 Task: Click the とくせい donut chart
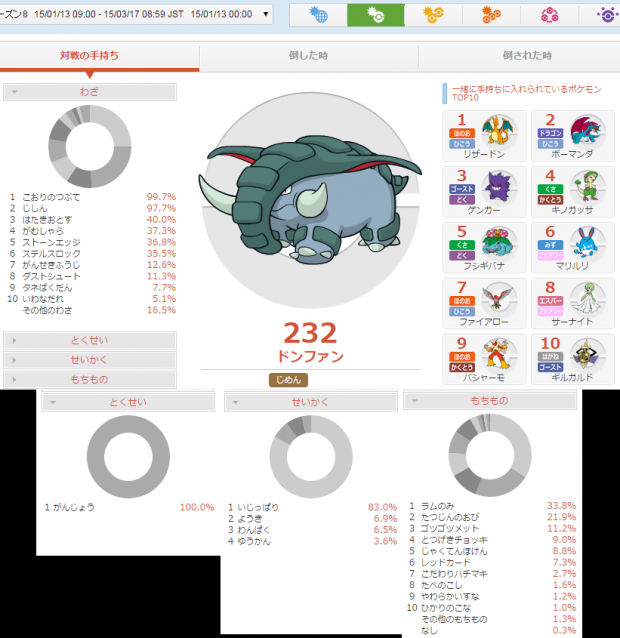pyautogui.click(x=128, y=457)
